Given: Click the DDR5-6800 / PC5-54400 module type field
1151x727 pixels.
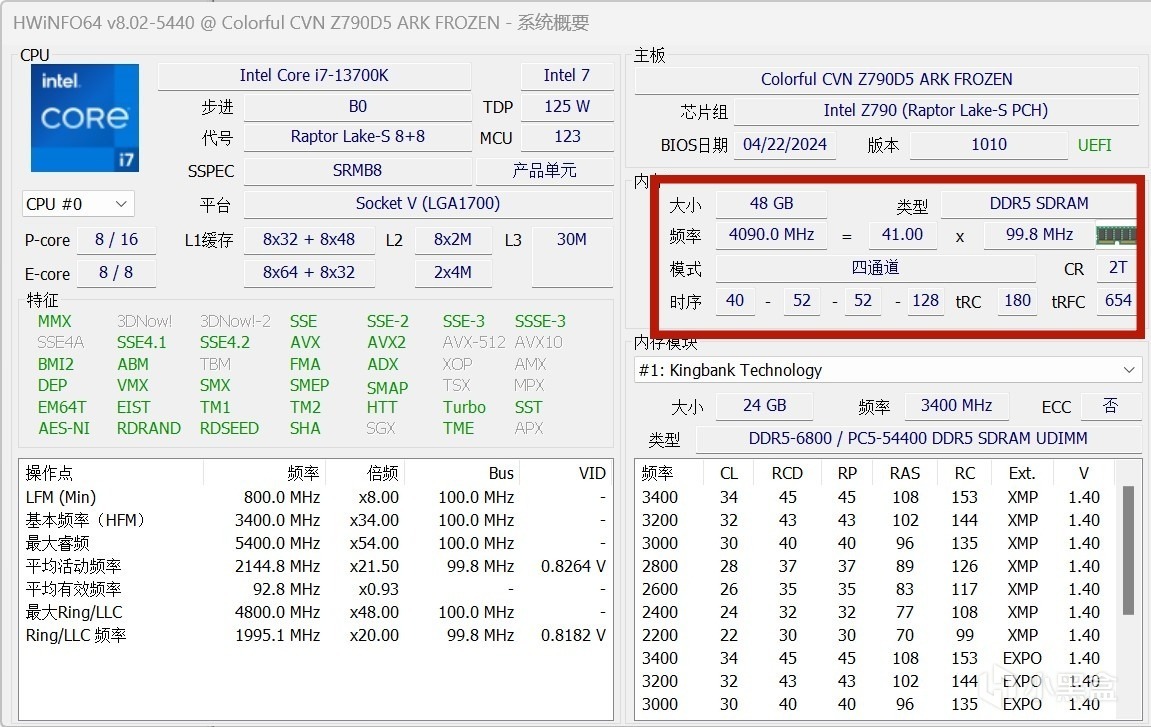Looking at the screenshot, I should point(918,439).
